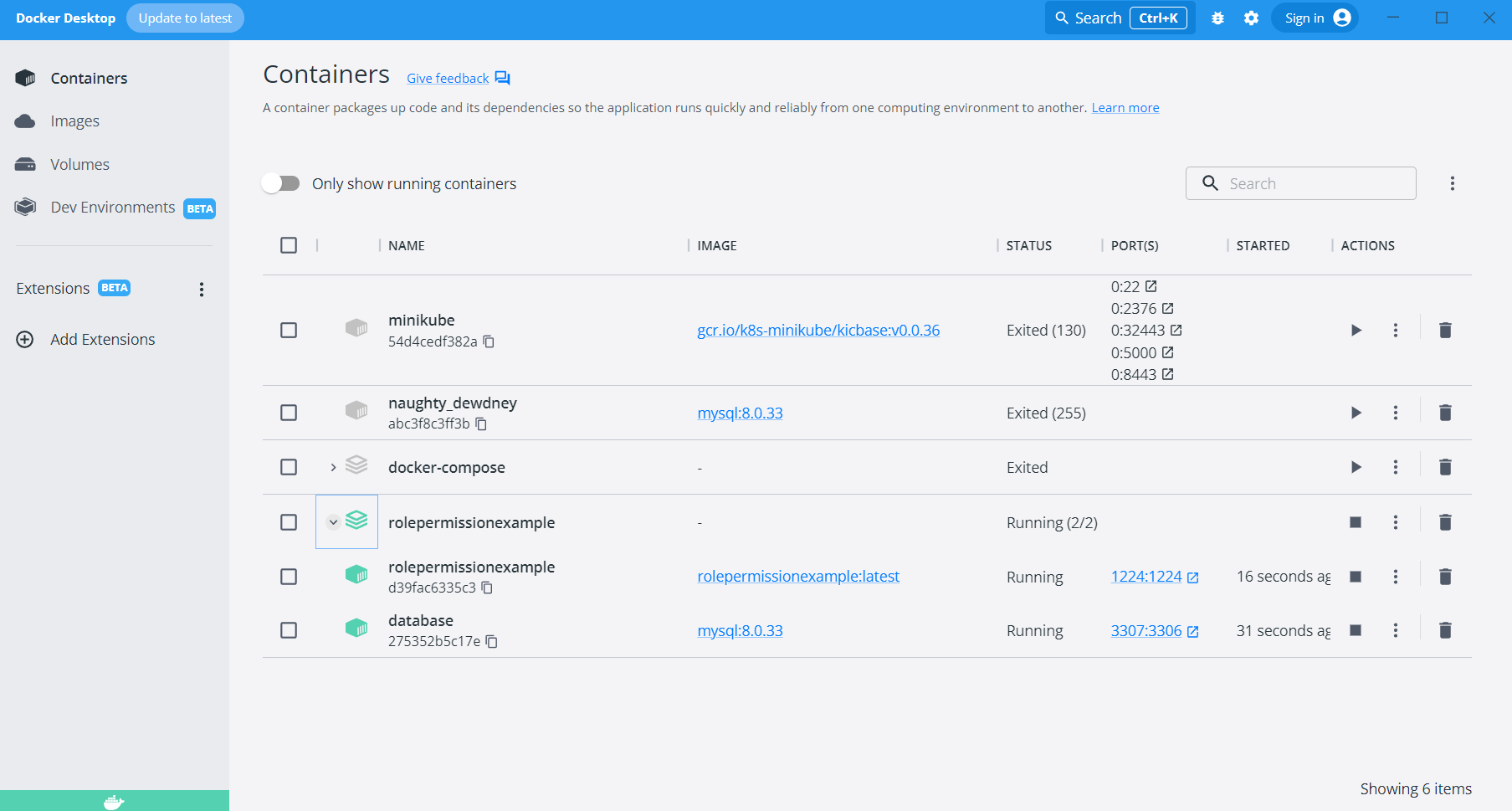Open port 0:32443 external link icon
The height and width of the screenshot is (811, 1512).
click(1176, 330)
